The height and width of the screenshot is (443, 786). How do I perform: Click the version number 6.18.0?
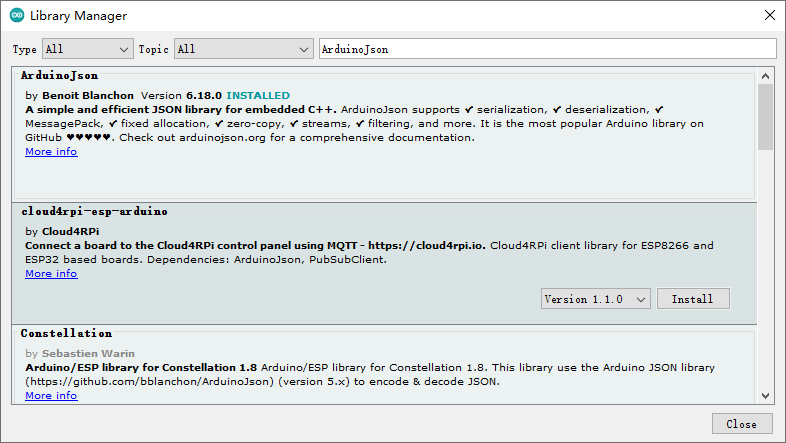pyautogui.click(x=204, y=95)
